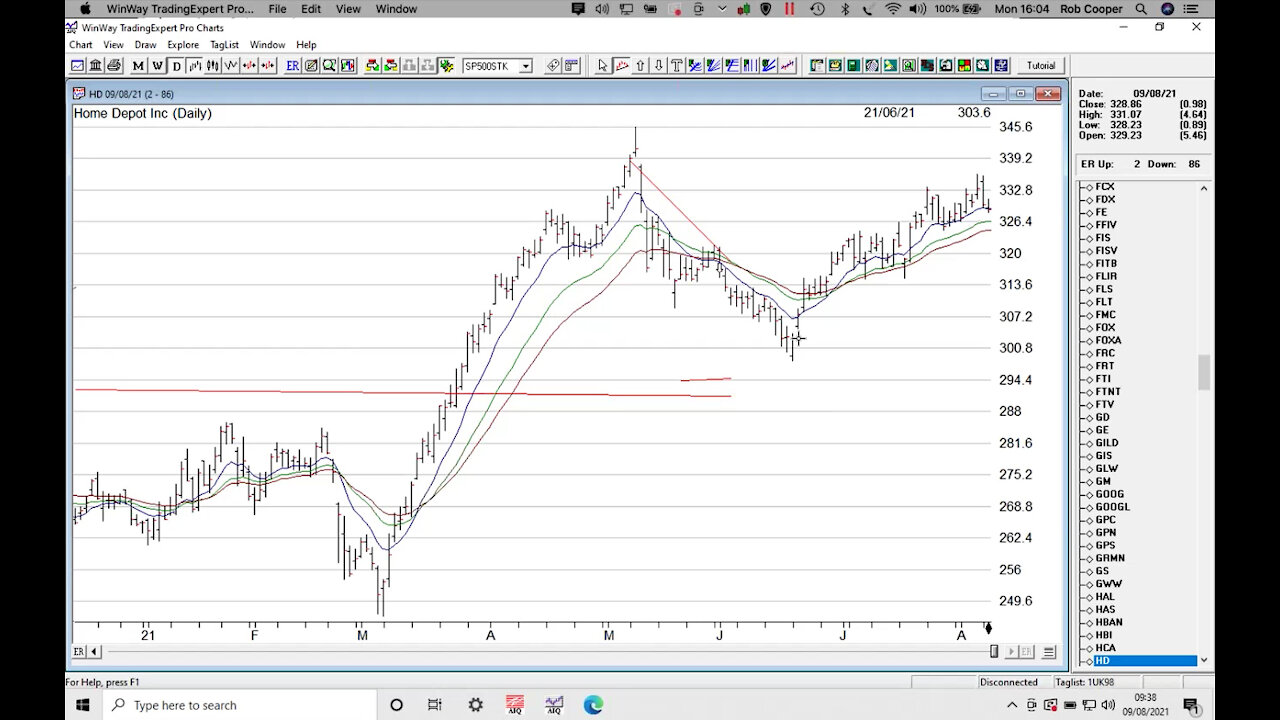
Task: Select GE in the ticker list
Action: (x=1102, y=430)
